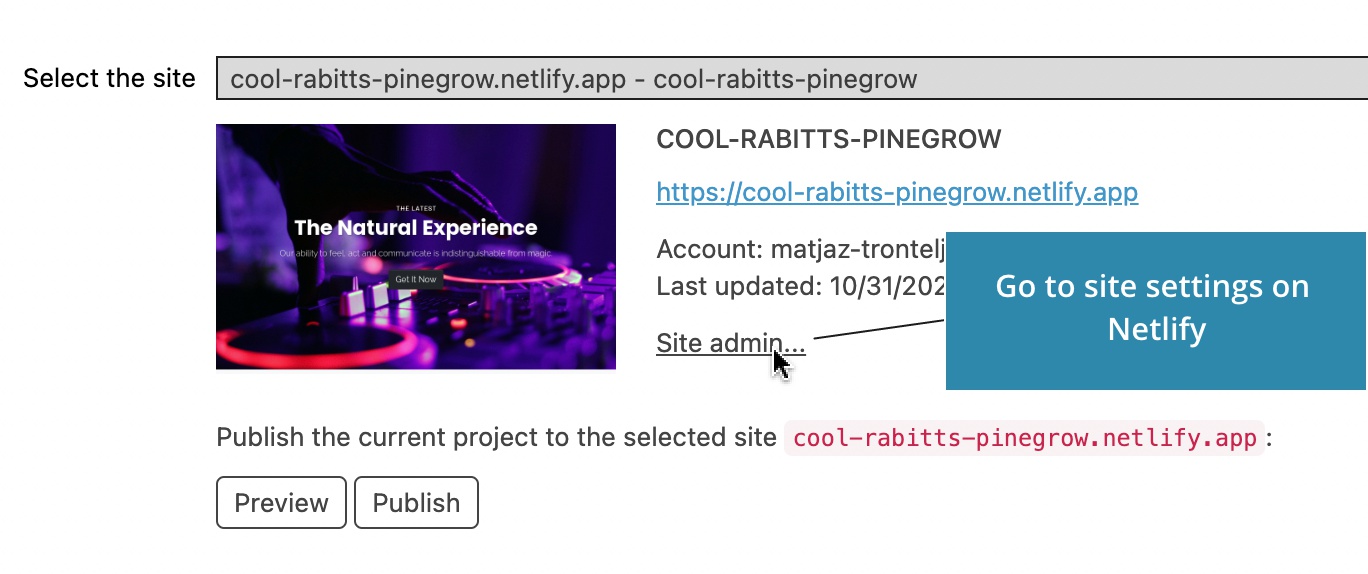Click the Publish the current project sentence
The width and height of the screenshot is (1368, 574).
[496, 438]
